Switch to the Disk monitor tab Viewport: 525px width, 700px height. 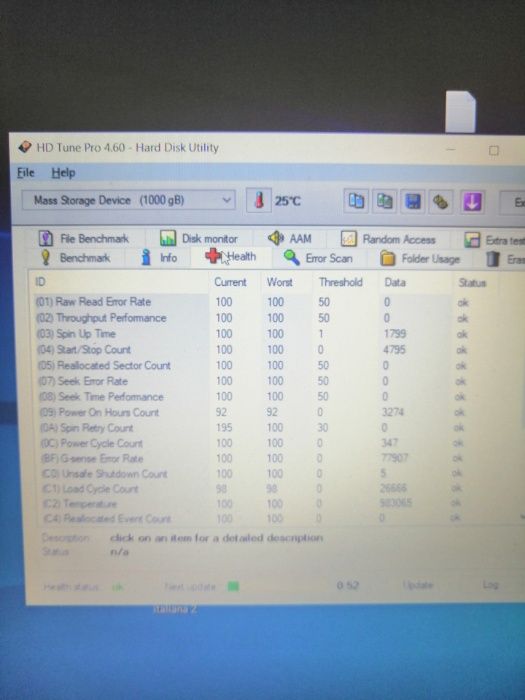pyautogui.click(x=200, y=239)
